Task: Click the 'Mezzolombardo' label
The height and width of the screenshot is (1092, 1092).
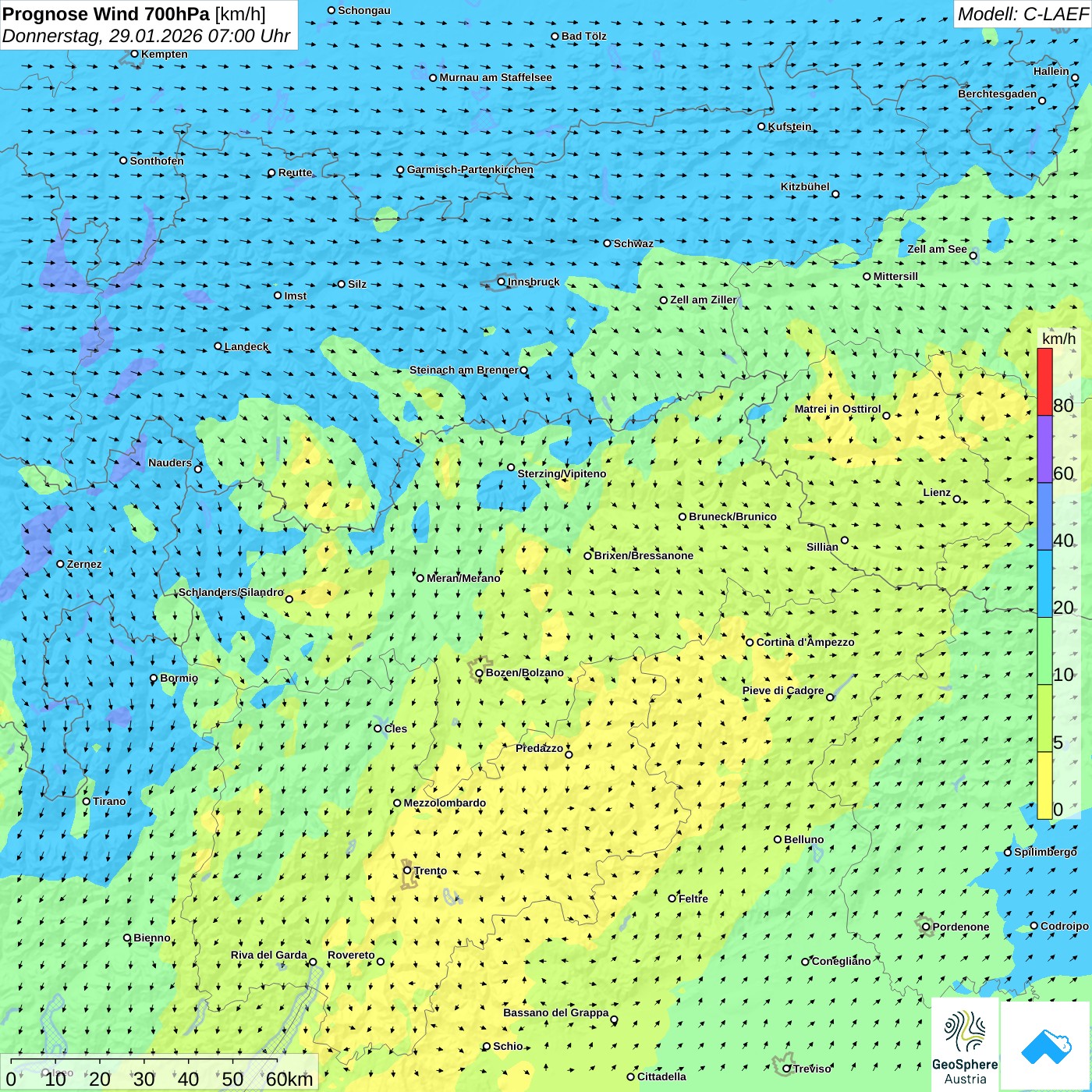Action: (445, 803)
